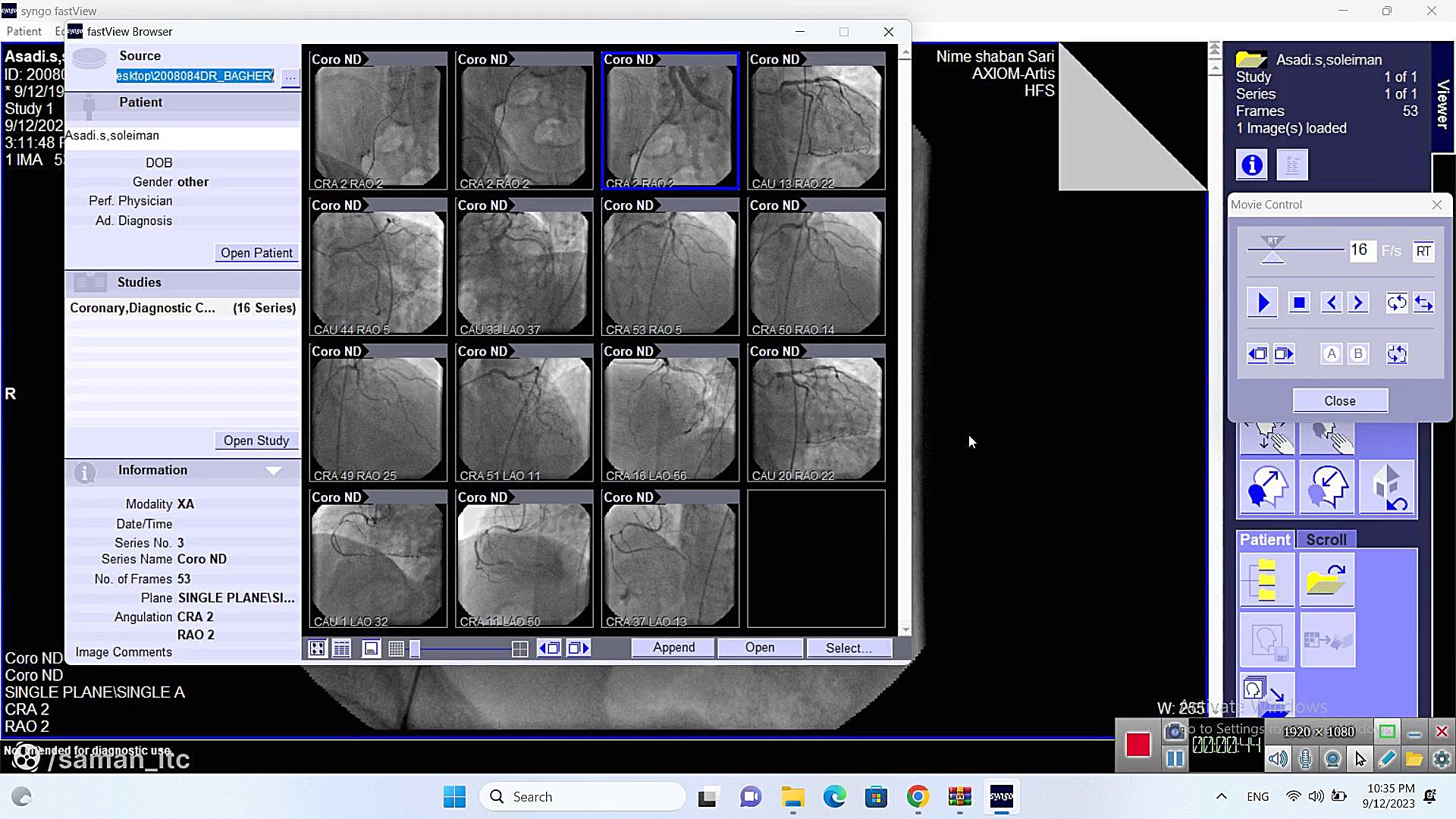Click the Select... button
The height and width of the screenshot is (819, 1456).
tap(848, 648)
